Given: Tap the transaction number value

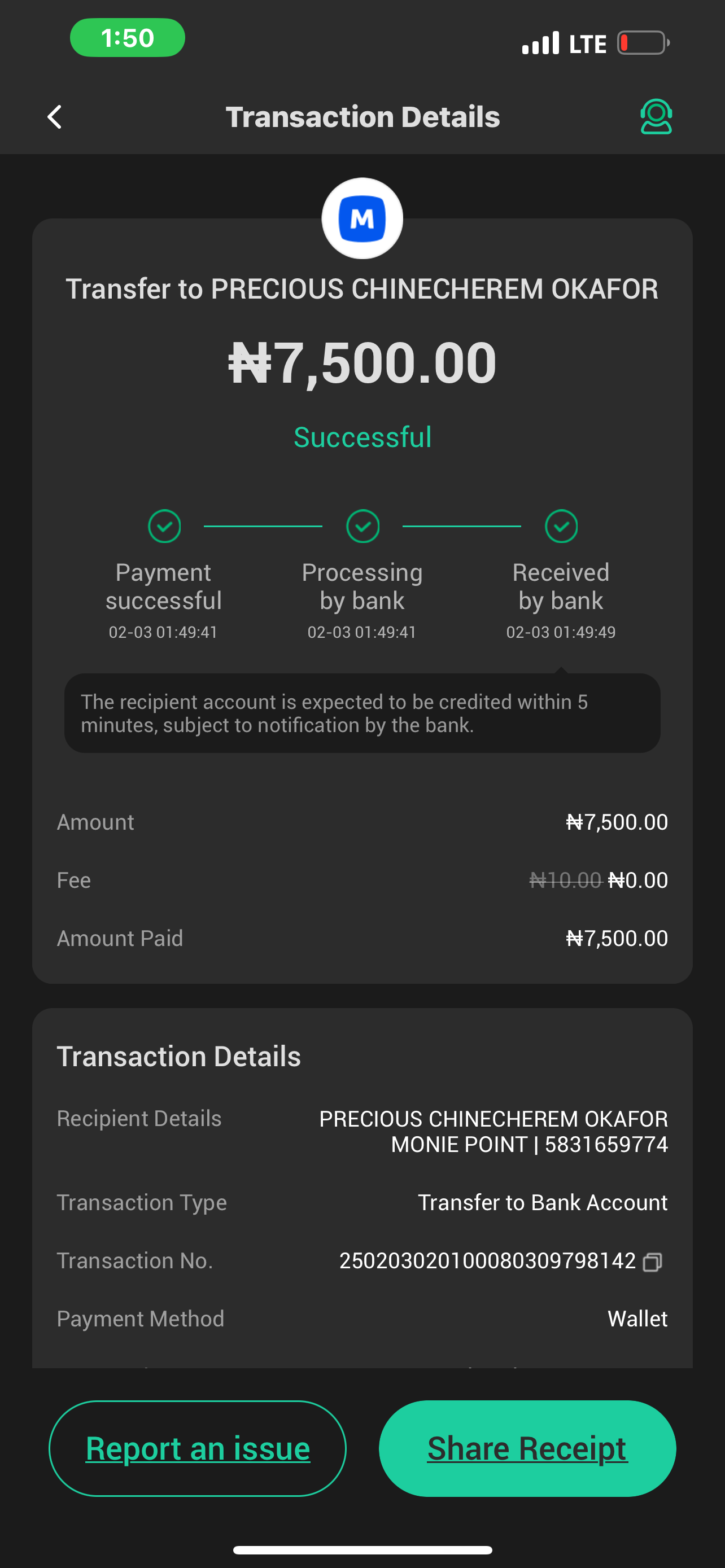Looking at the screenshot, I should click(487, 1260).
